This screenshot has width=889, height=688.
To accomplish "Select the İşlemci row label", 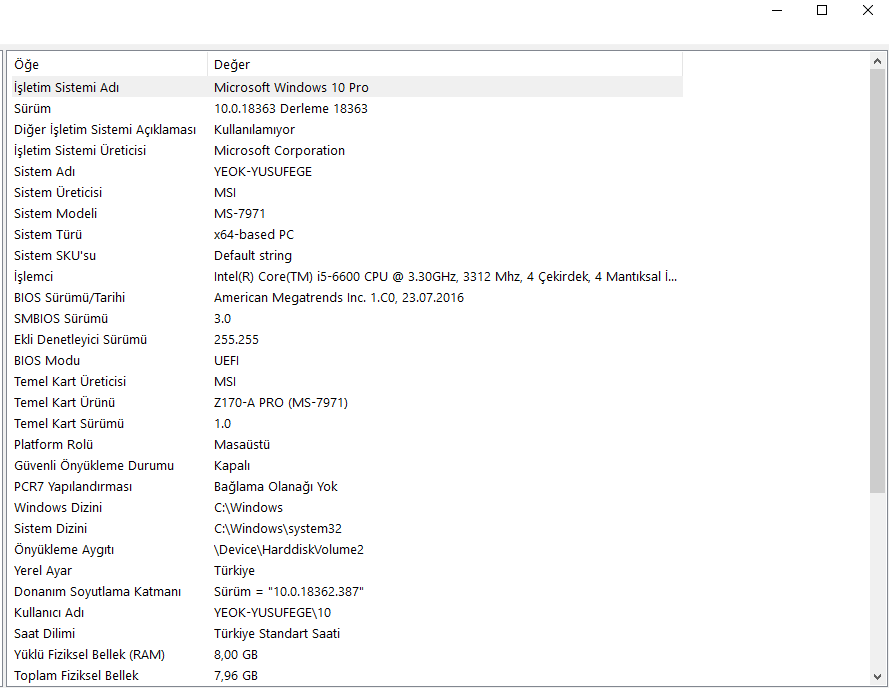I will tap(33, 276).
